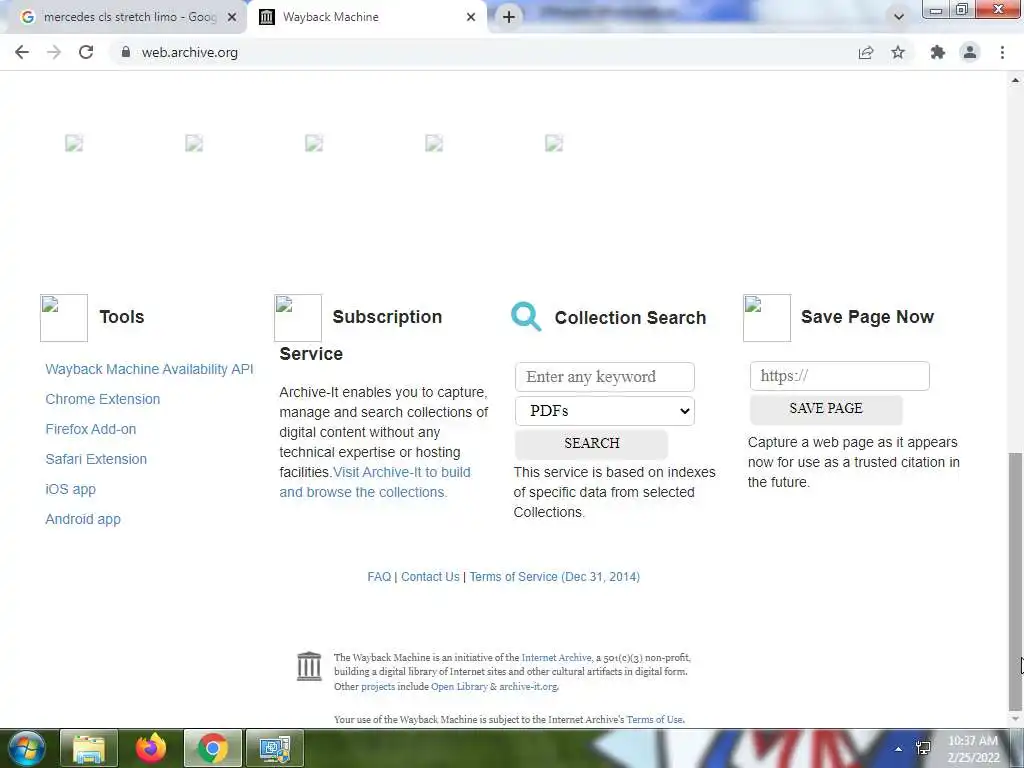Viewport: 1024px width, 768px height.
Task: Select the Wayback Machine tab
Action: (366, 17)
